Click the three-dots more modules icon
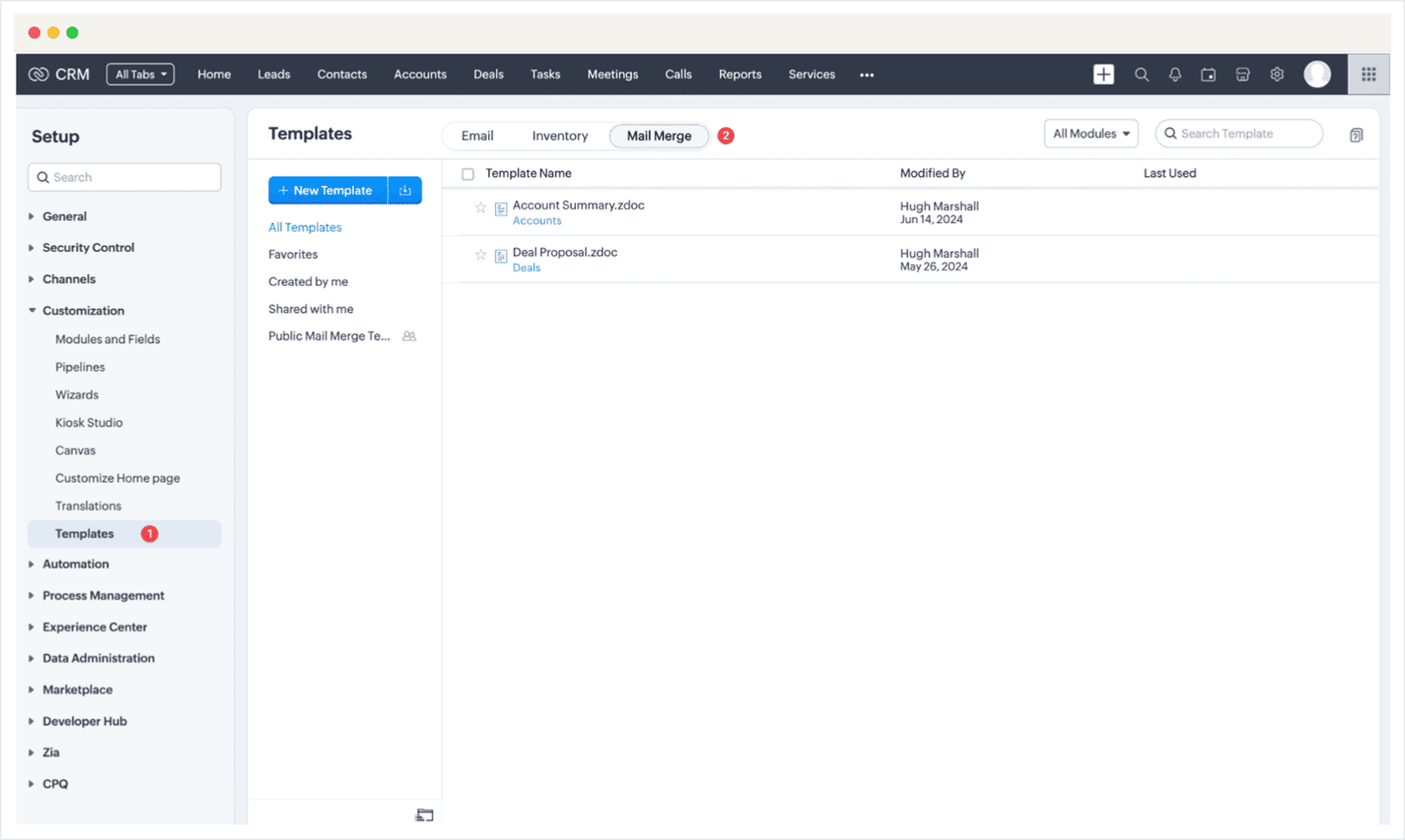 tap(867, 75)
